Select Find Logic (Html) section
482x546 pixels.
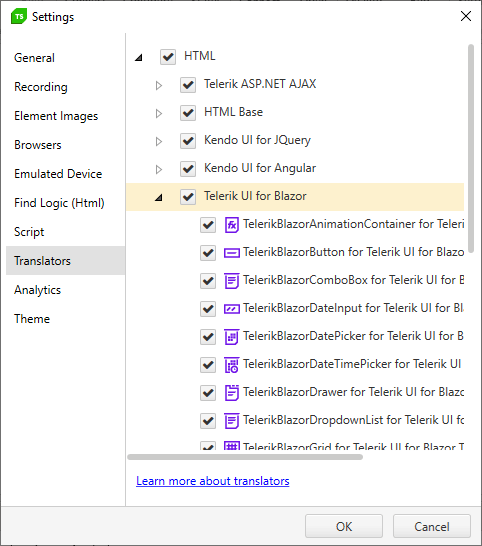click(x=65, y=203)
